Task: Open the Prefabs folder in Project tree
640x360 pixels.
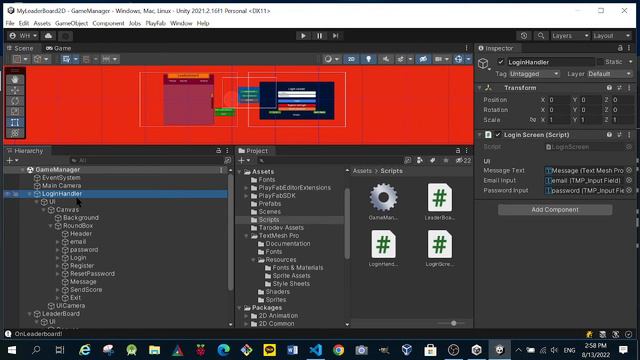Action: (269, 204)
